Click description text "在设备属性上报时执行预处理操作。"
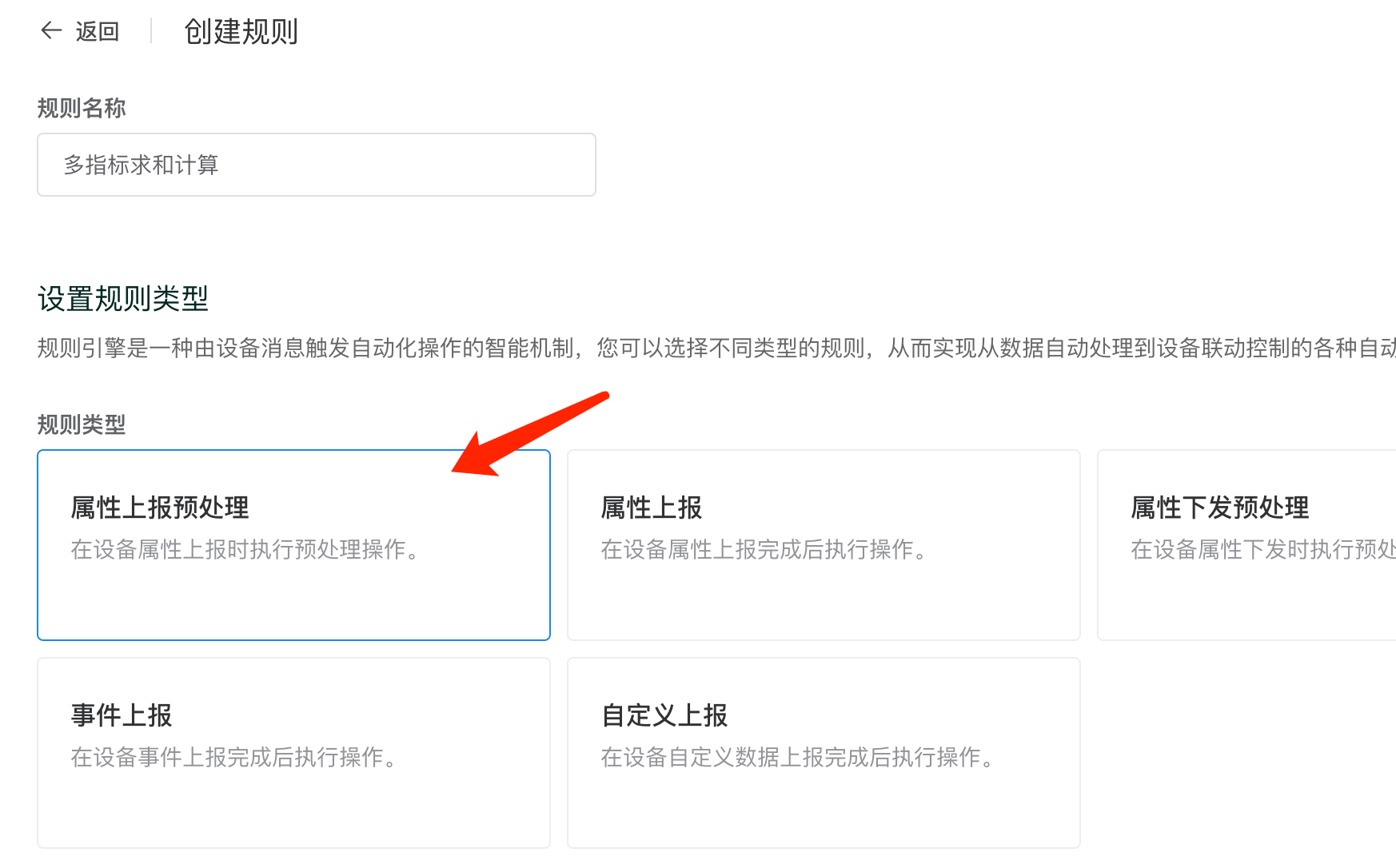 click(x=245, y=549)
